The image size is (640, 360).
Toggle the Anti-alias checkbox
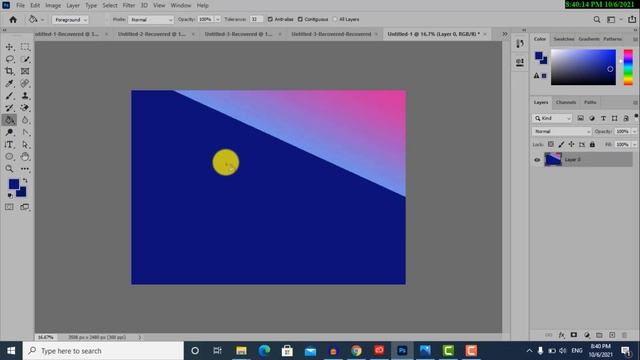[270, 19]
